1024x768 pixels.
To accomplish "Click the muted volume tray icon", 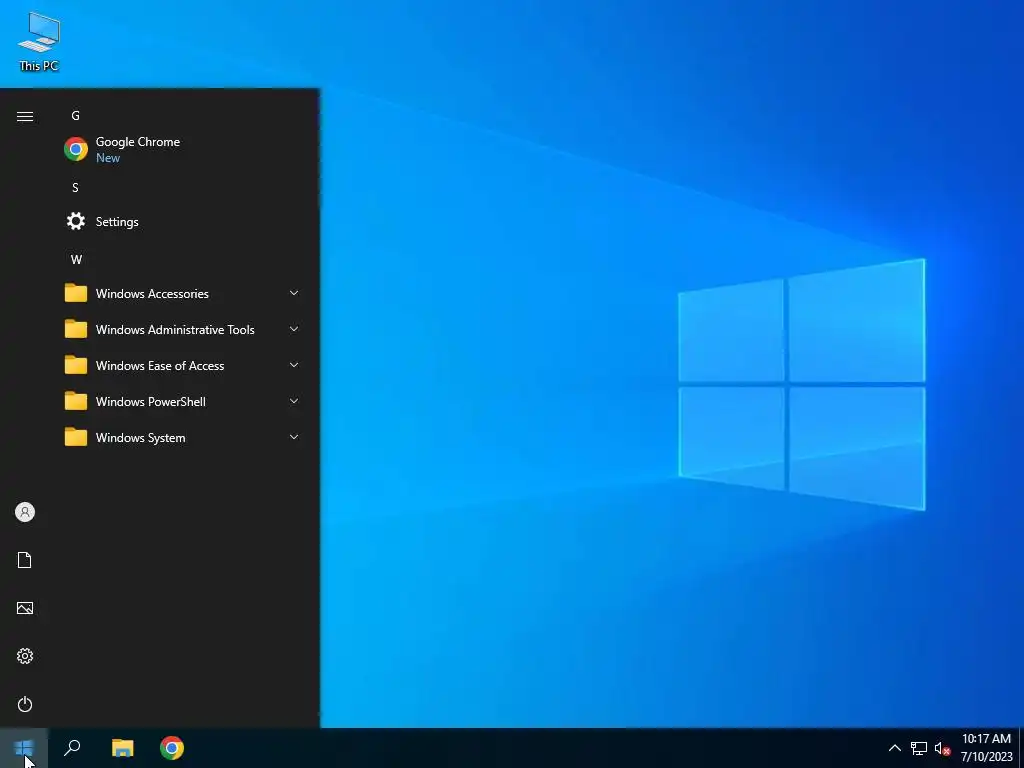I will coord(942,748).
